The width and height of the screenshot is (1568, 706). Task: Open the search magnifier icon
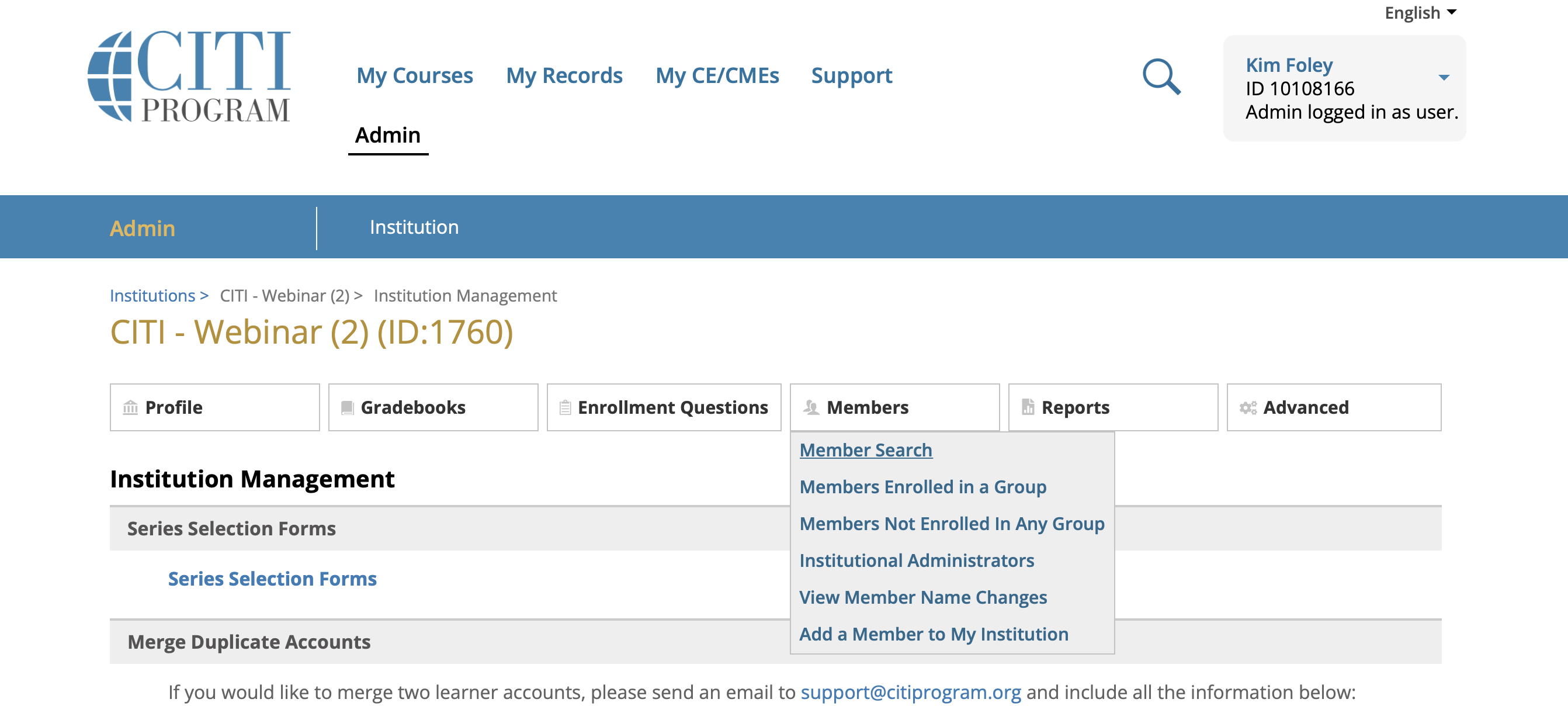pos(1161,76)
